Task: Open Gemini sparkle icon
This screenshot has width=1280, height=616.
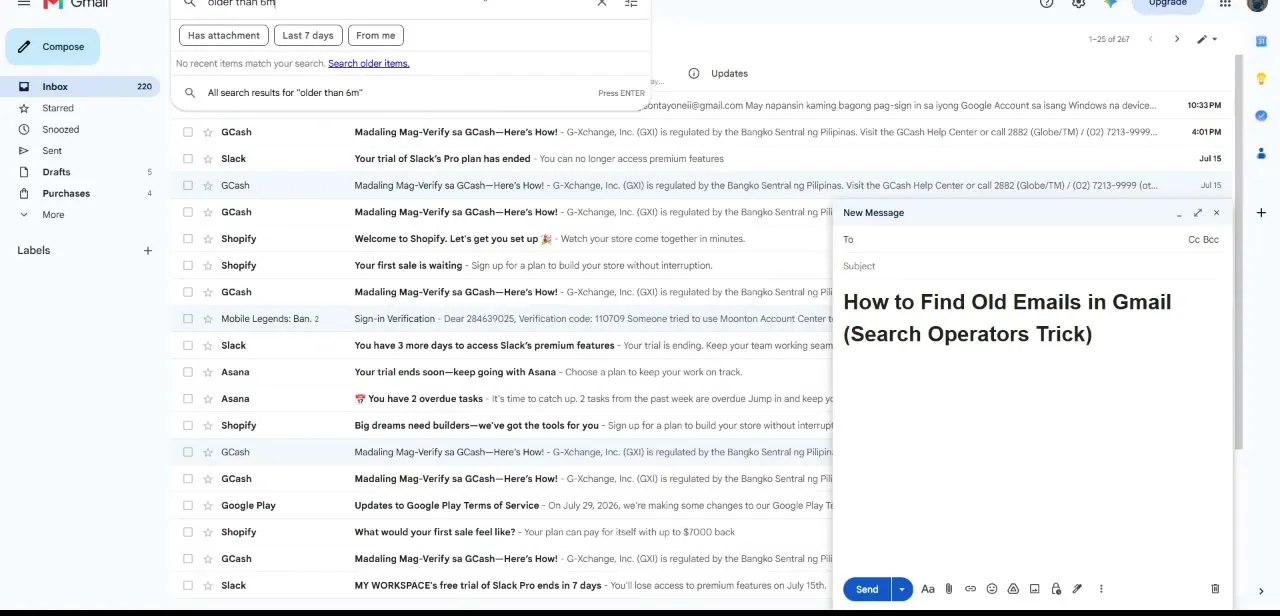Action: pyautogui.click(x=1110, y=4)
